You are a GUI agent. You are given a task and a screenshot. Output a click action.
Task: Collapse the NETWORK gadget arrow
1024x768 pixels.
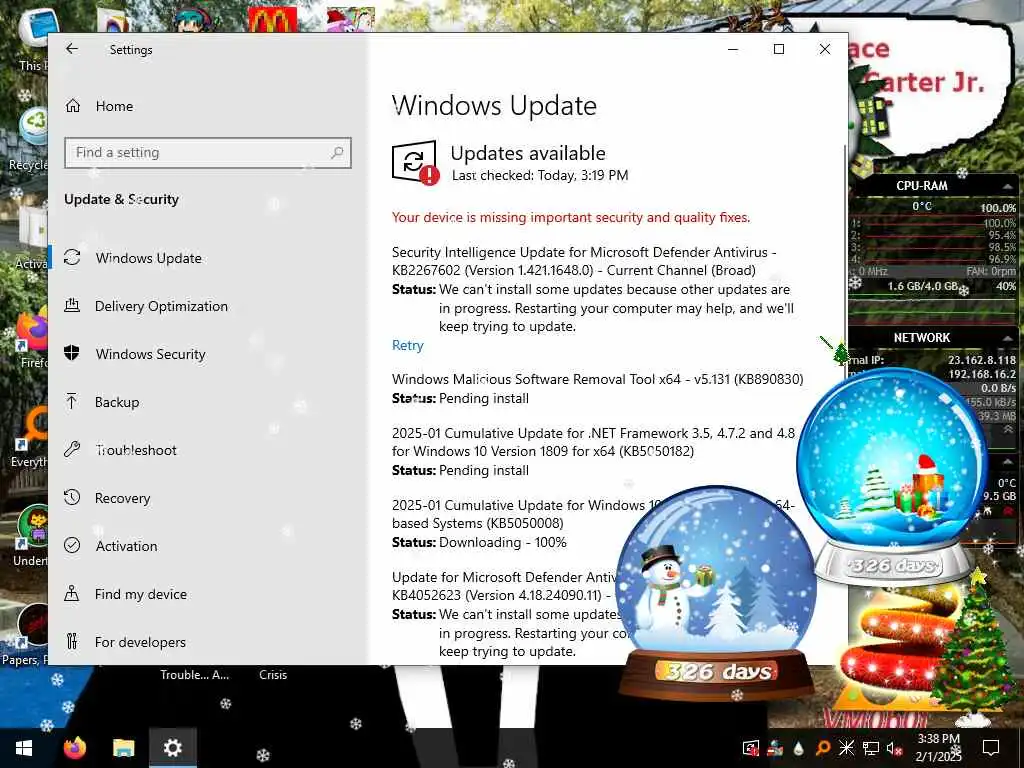pyautogui.click(x=1008, y=338)
